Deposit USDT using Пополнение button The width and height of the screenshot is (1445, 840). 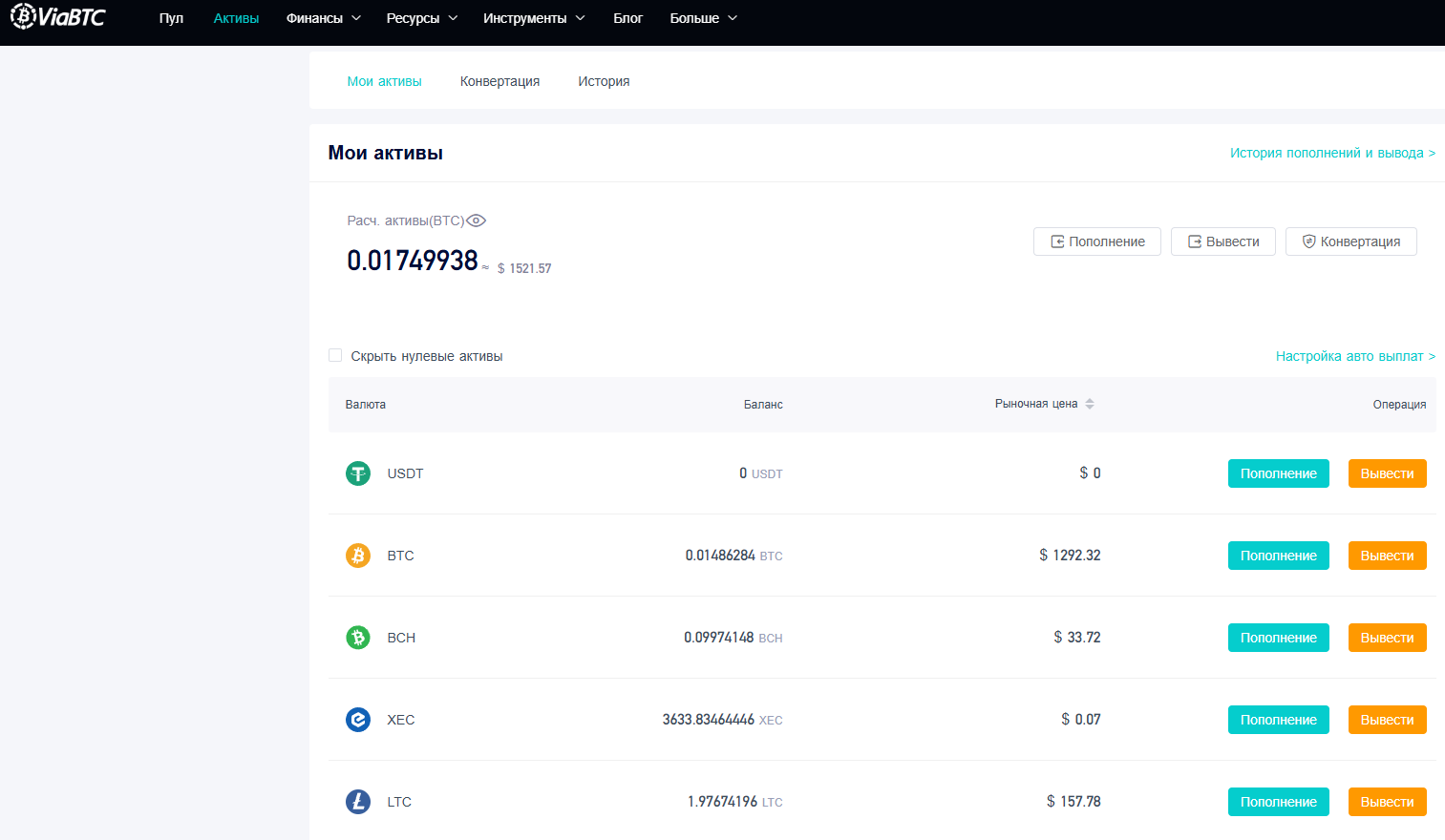pos(1279,473)
